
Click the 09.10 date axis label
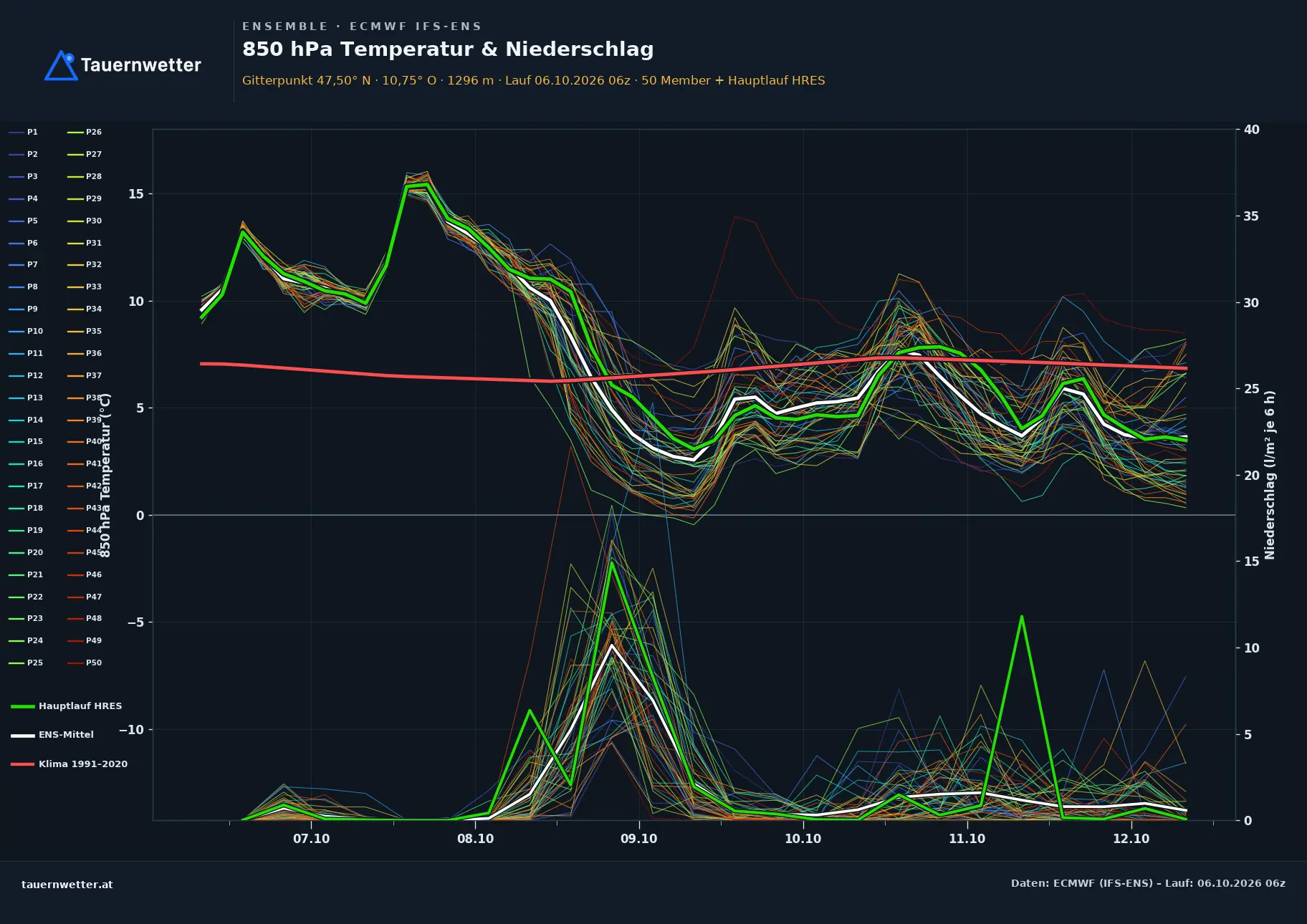click(x=639, y=839)
